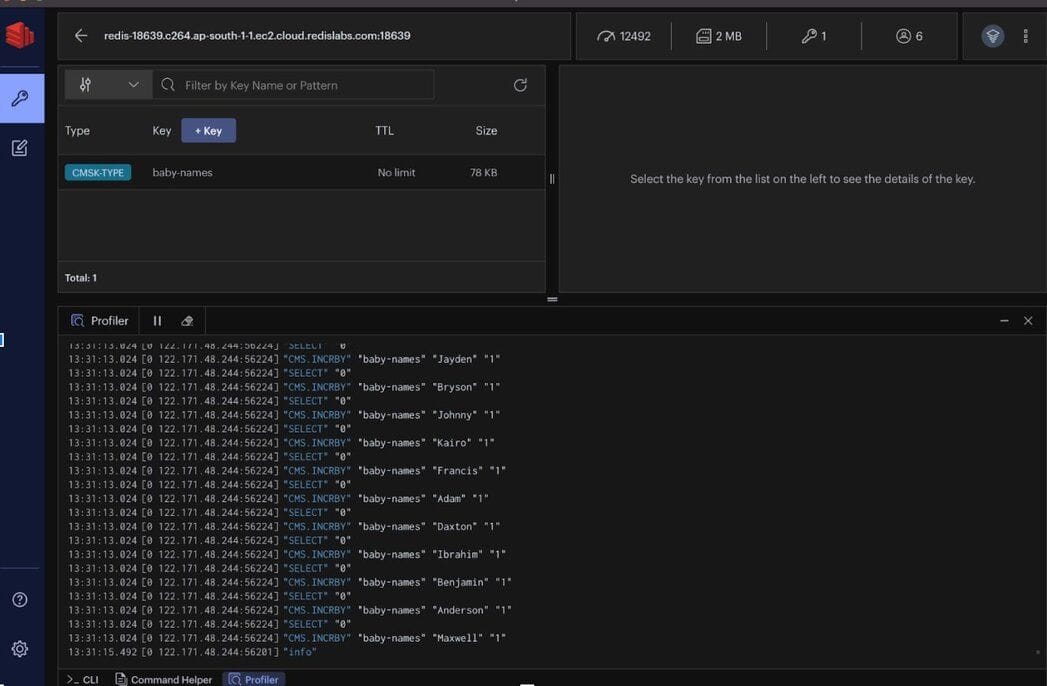This screenshot has height=686, width=1047.
Task: Open Settings from the sidebar gear icon
Action: (x=21, y=649)
